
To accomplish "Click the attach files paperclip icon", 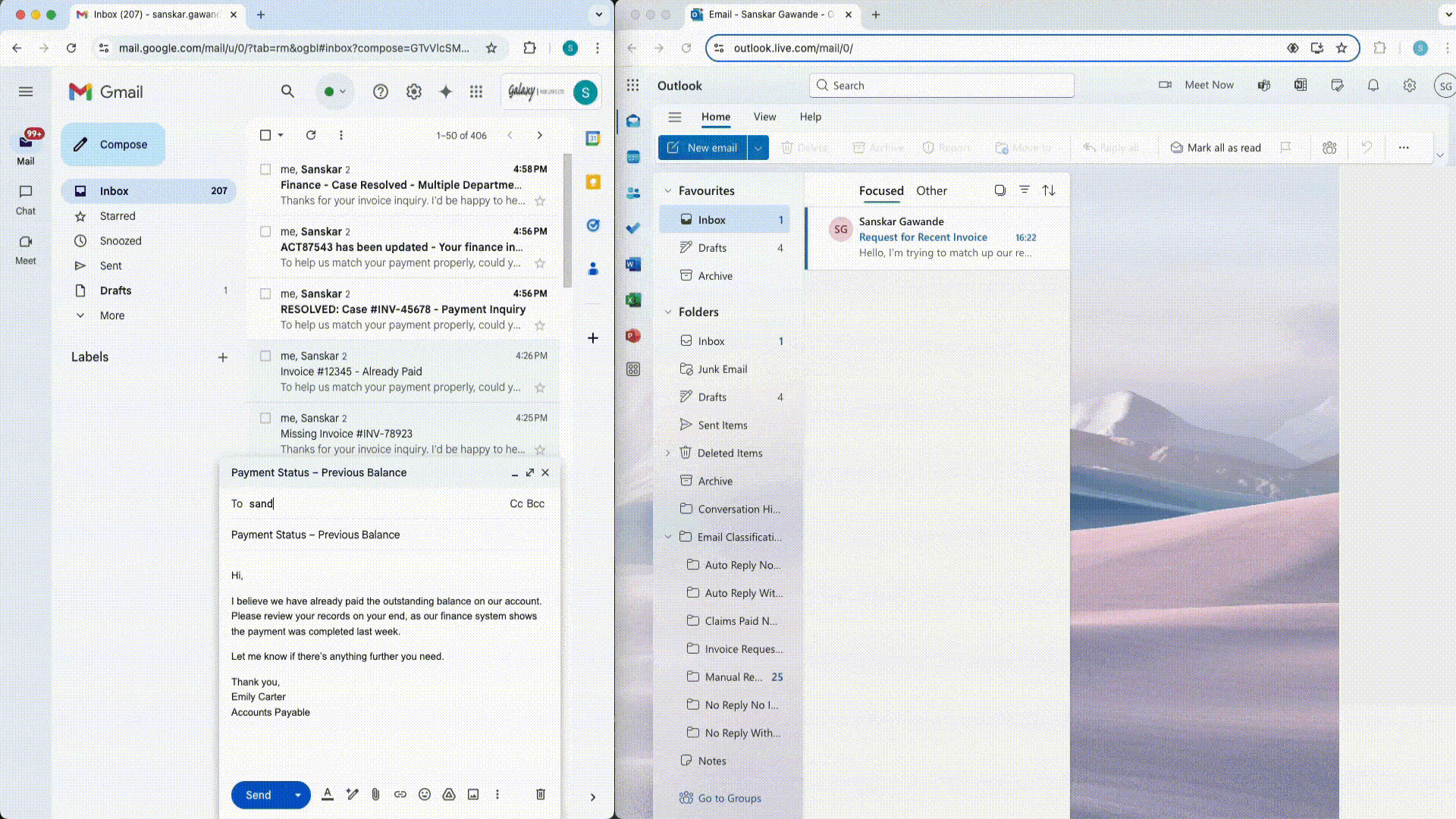I will pos(375,794).
